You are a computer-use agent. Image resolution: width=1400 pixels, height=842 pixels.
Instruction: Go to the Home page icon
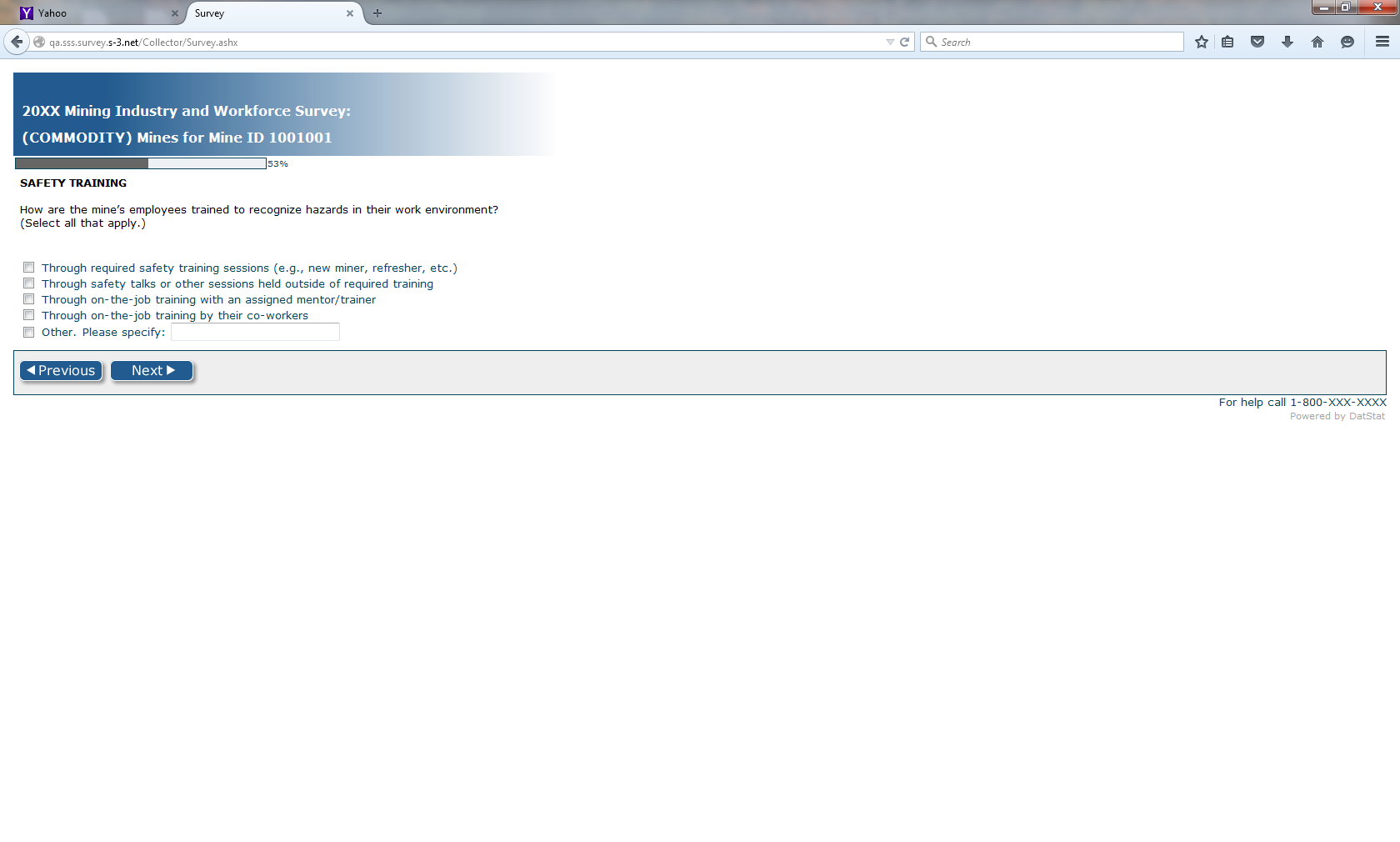tap(1317, 42)
